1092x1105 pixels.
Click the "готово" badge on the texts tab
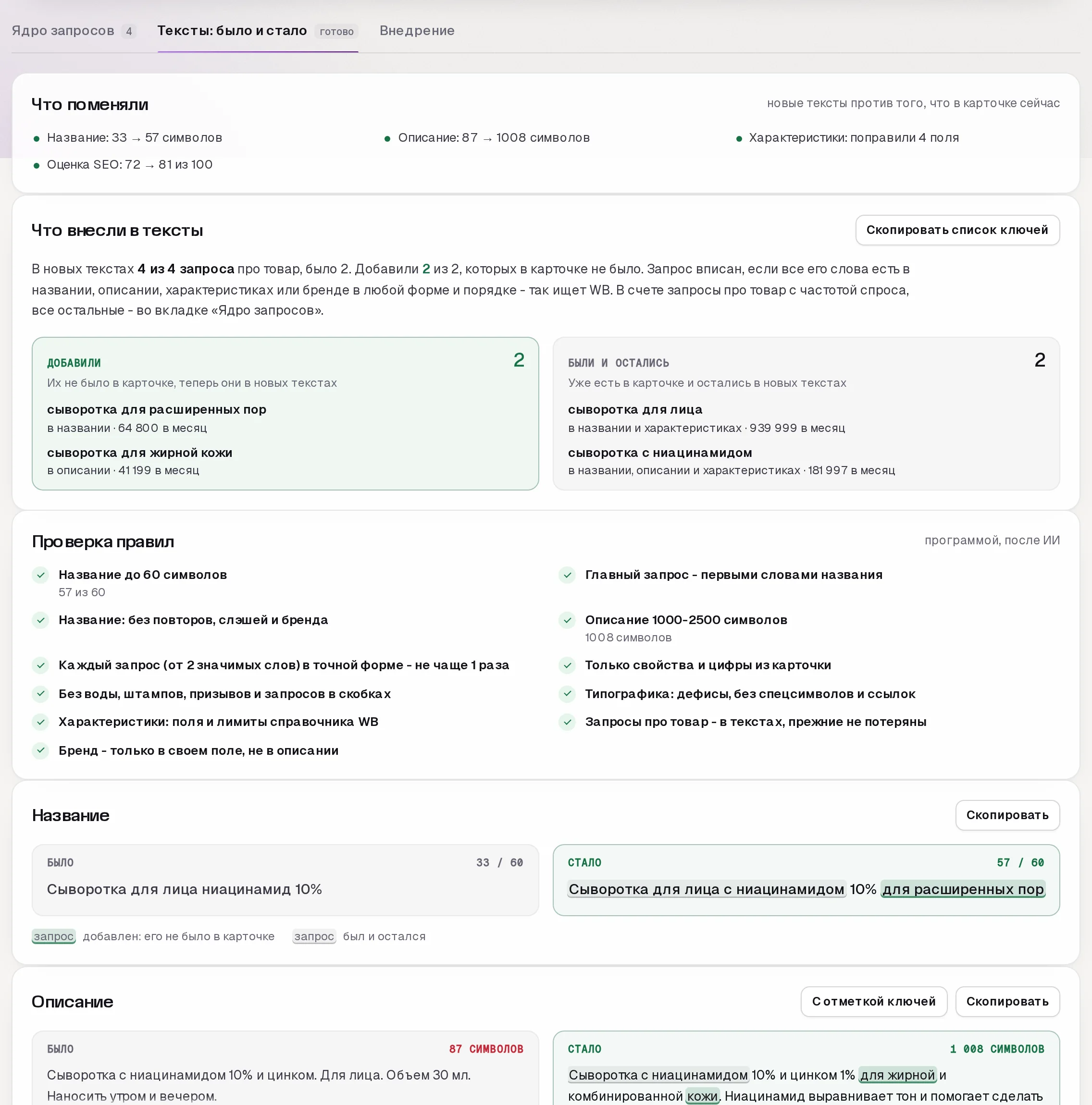click(x=336, y=31)
